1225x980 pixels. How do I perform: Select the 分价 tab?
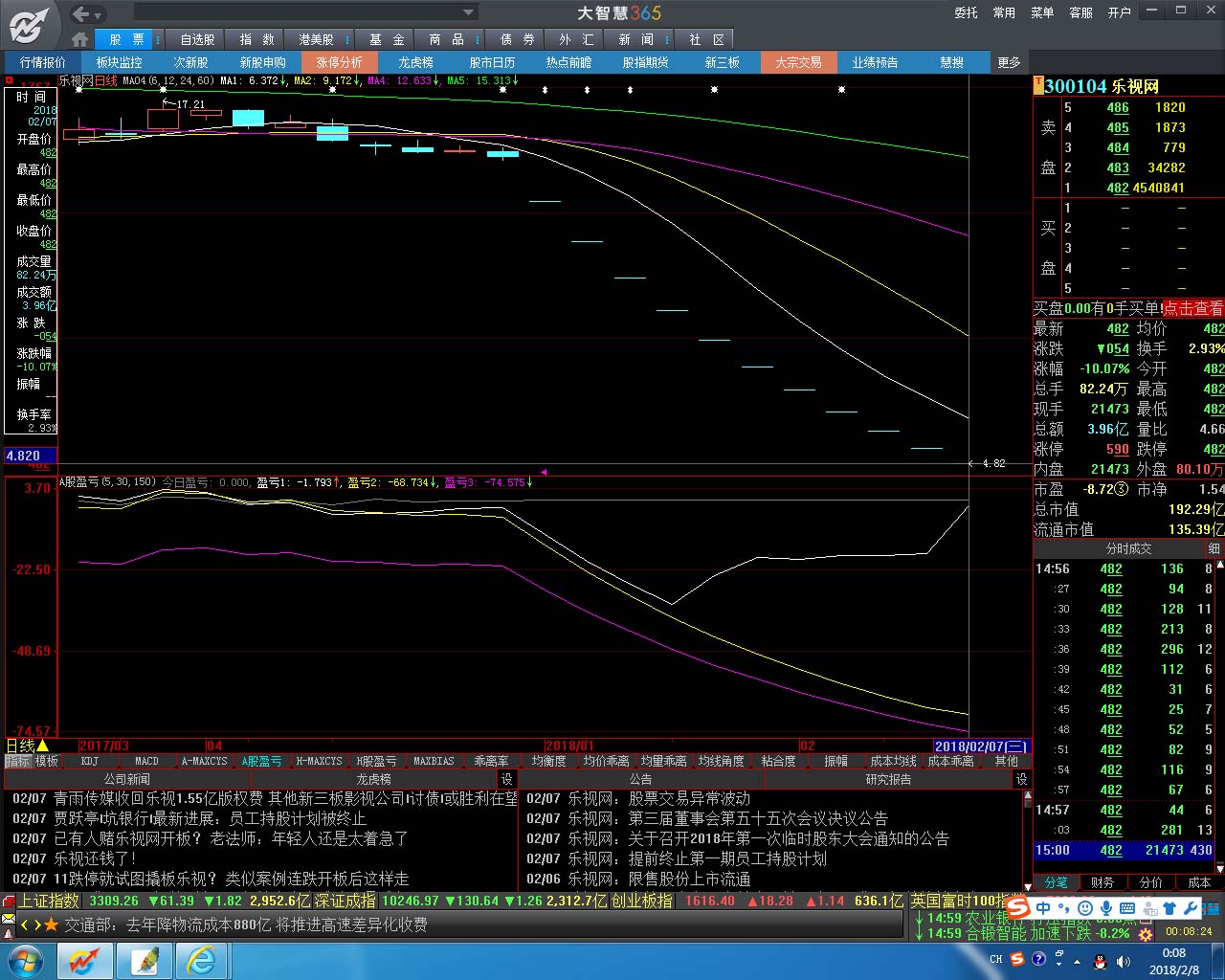pos(1150,882)
